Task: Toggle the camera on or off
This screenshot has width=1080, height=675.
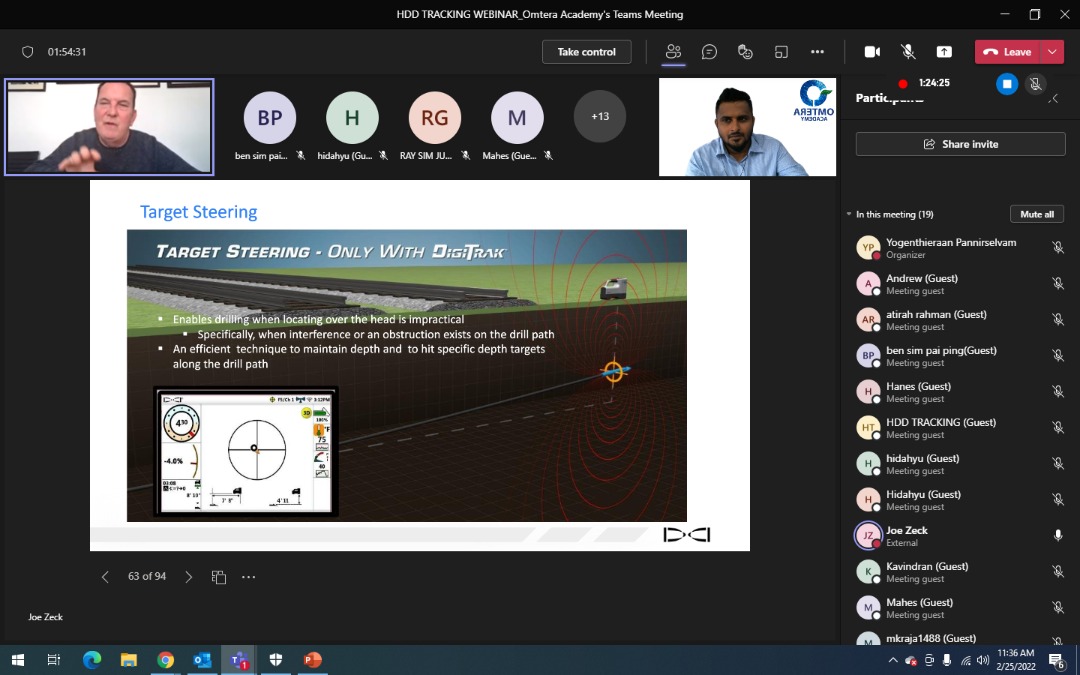Action: point(873,52)
